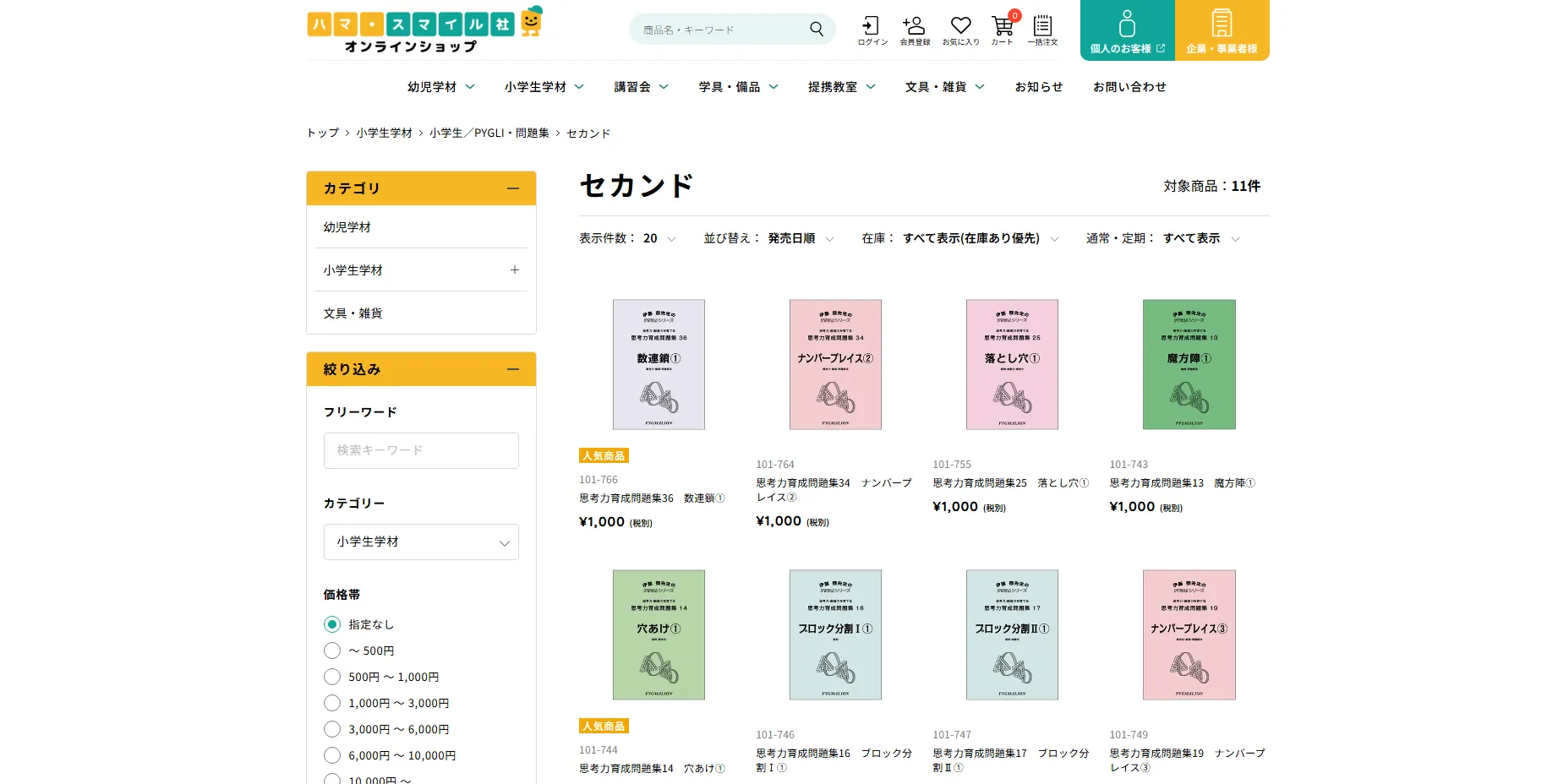Open member registration icon
Image resolution: width=1558 pixels, height=784 pixels.
pyautogui.click(x=915, y=30)
